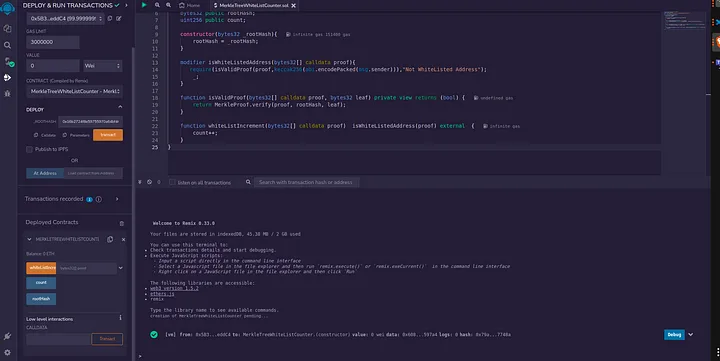Image resolution: width=720 pixels, height=361 pixels.
Task: Open the Solidity compiler sidebar icon
Action: (8, 62)
